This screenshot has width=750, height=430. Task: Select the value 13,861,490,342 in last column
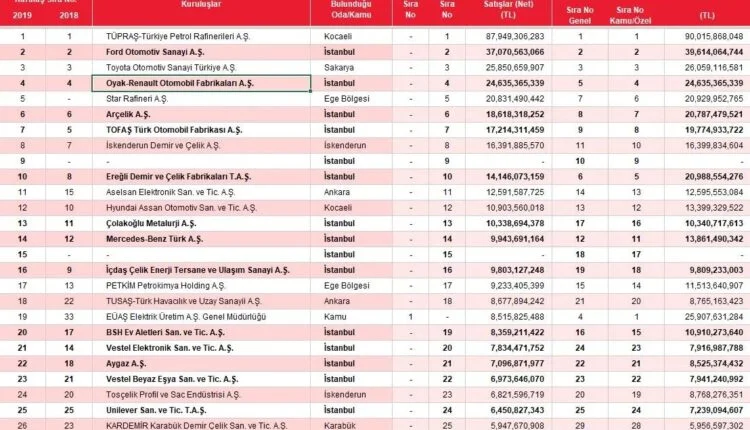(714, 239)
